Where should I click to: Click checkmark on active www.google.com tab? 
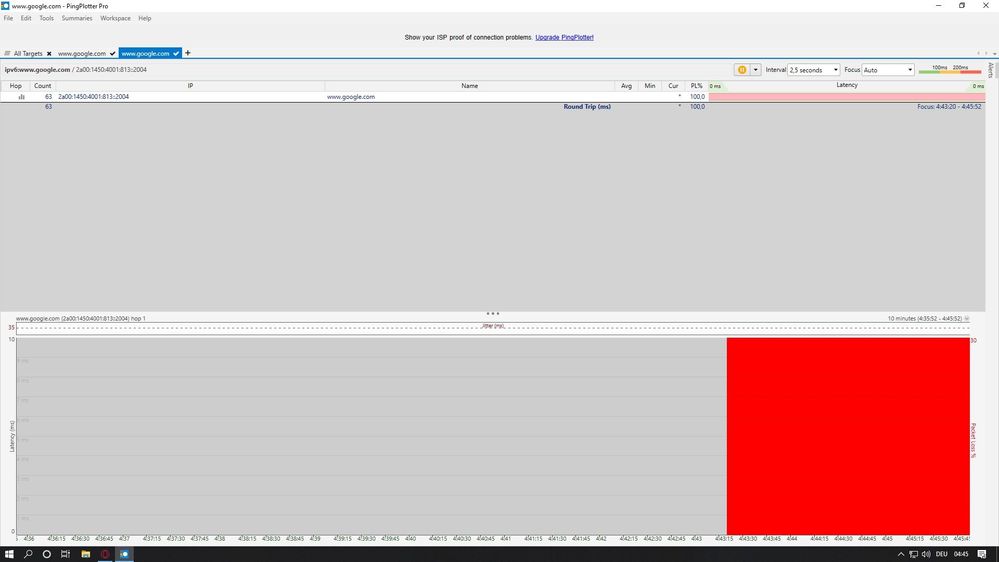coord(176,54)
